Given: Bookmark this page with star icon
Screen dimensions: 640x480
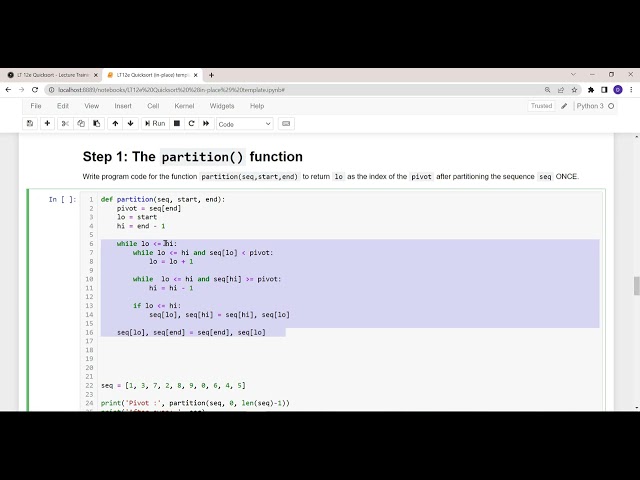Looking at the screenshot, I should [574, 90].
